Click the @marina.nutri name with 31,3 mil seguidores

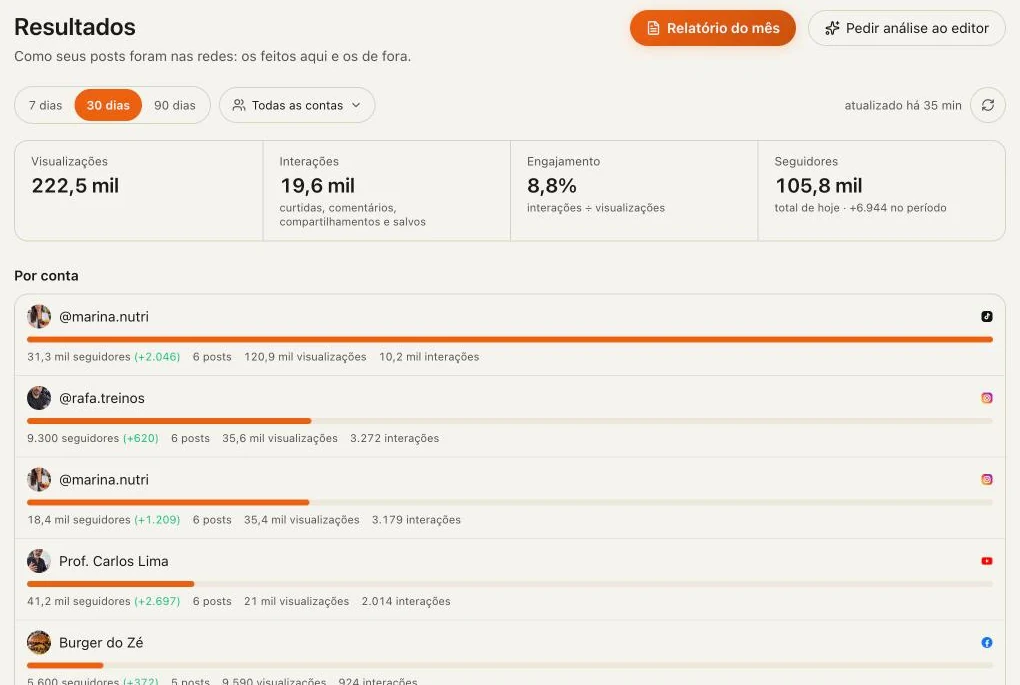[104, 317]
